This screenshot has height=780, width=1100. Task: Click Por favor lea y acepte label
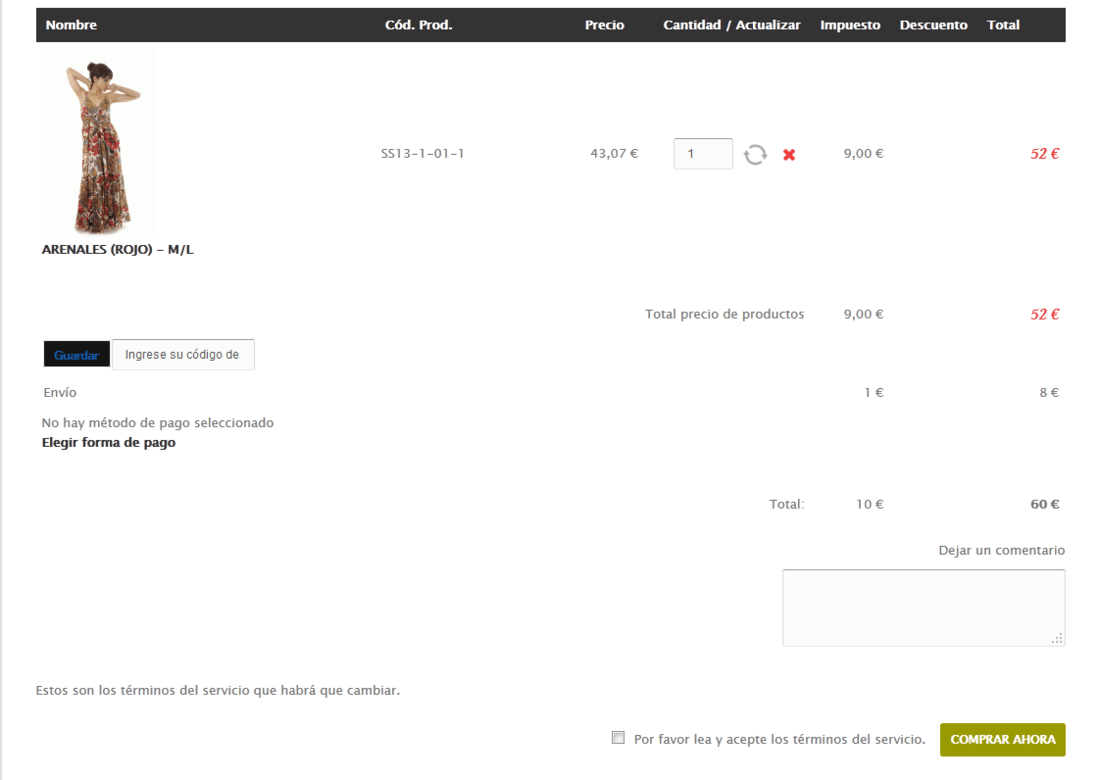(x=779, y=739)
